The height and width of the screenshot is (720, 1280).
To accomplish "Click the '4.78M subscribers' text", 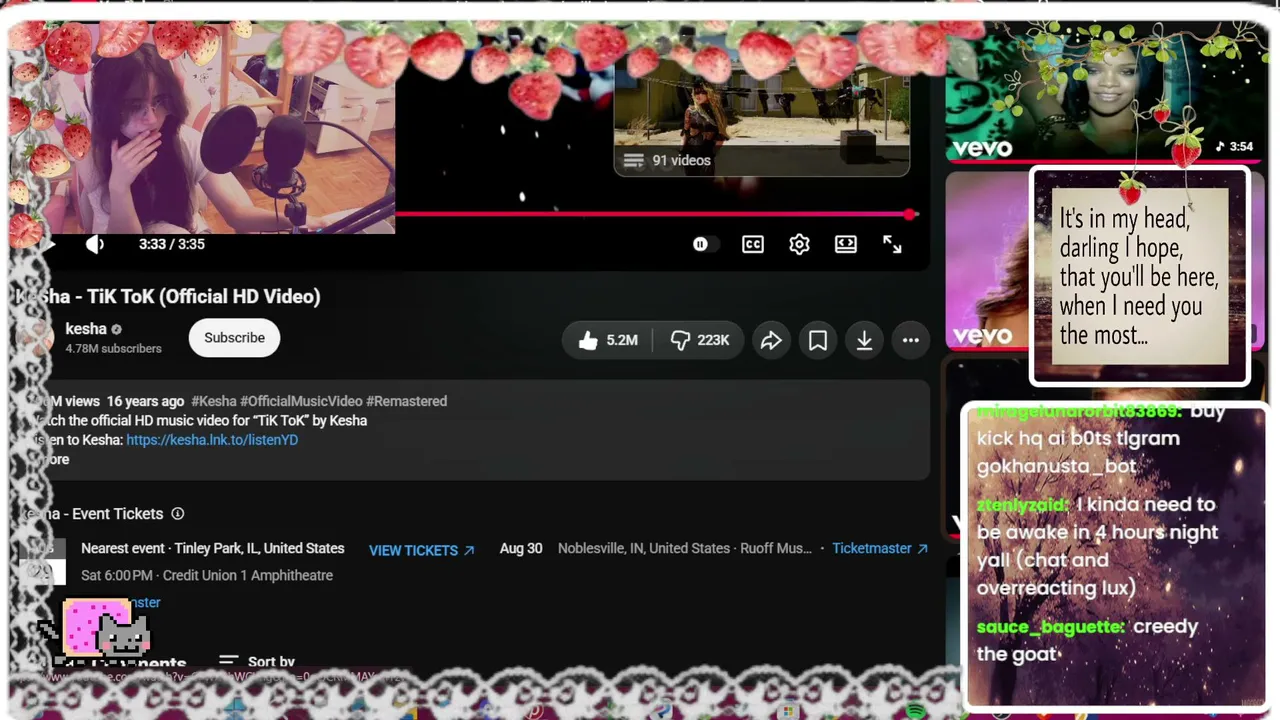I will [113, 349].
